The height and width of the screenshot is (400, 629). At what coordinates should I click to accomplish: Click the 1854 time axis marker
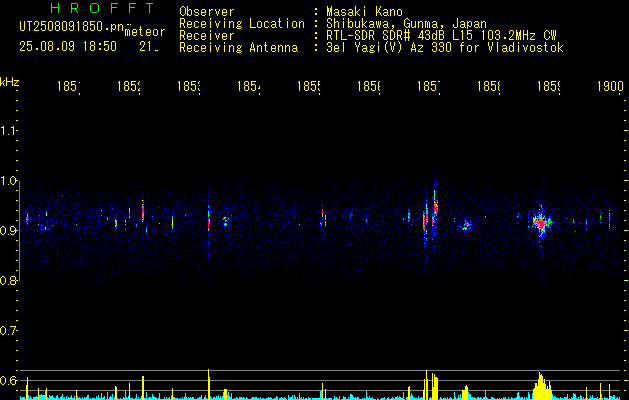click(248, 87)
